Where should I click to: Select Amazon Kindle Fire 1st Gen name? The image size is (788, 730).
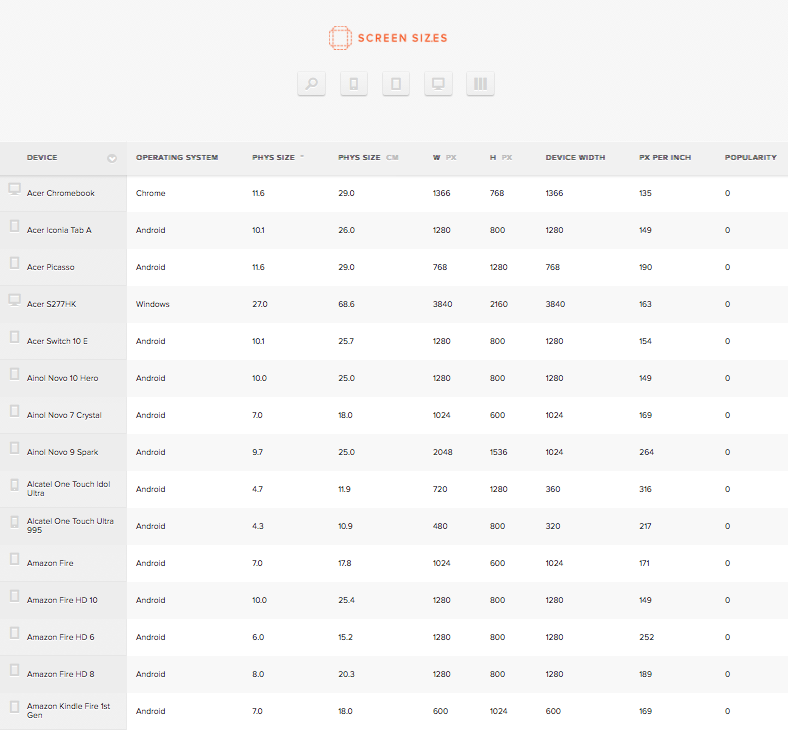coord(68,710)
